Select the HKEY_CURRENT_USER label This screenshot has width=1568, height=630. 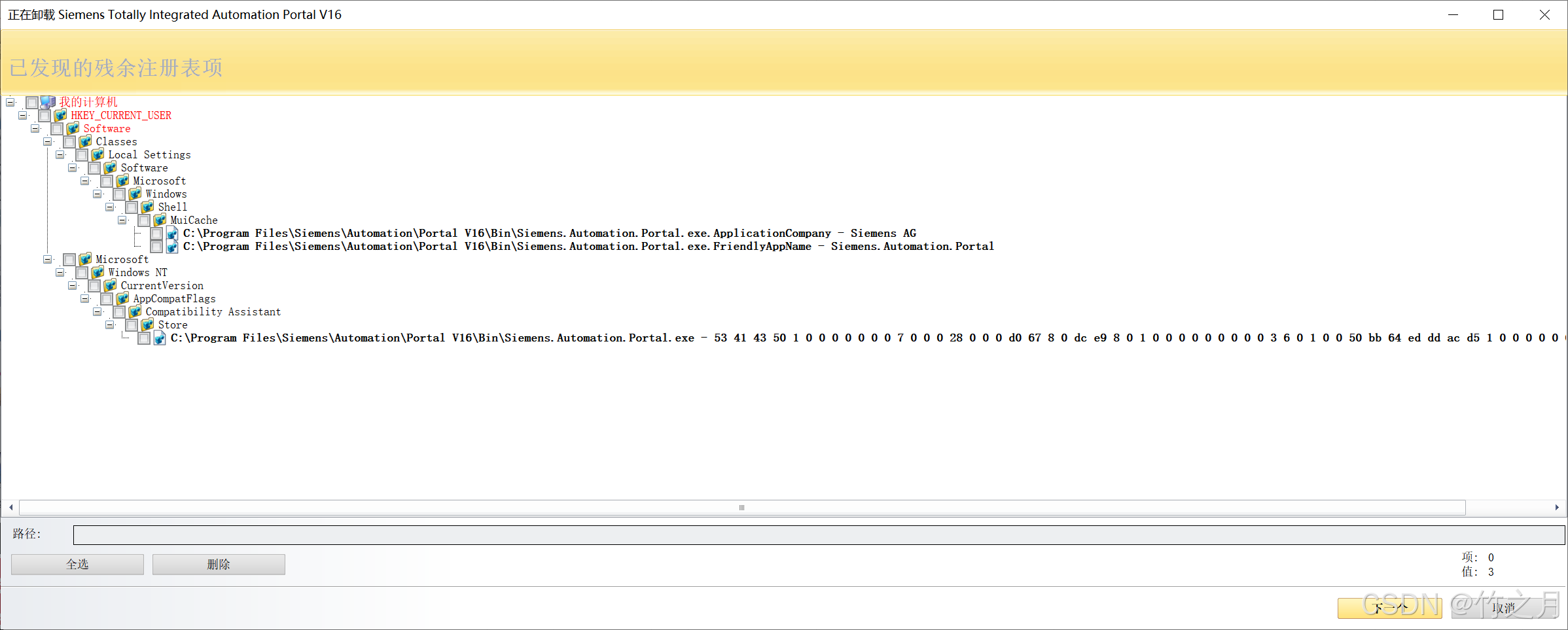coord(121,116)
